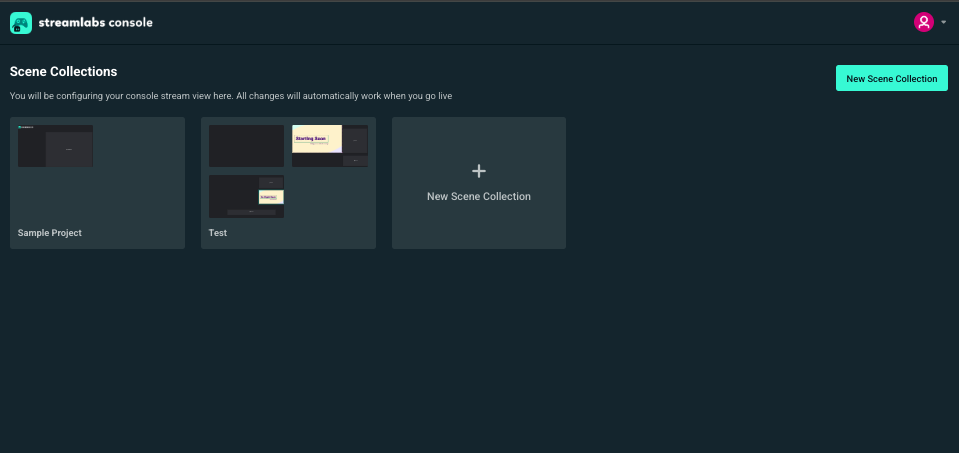Click the empty area right of Test thumbnails

tap(330, 200)
